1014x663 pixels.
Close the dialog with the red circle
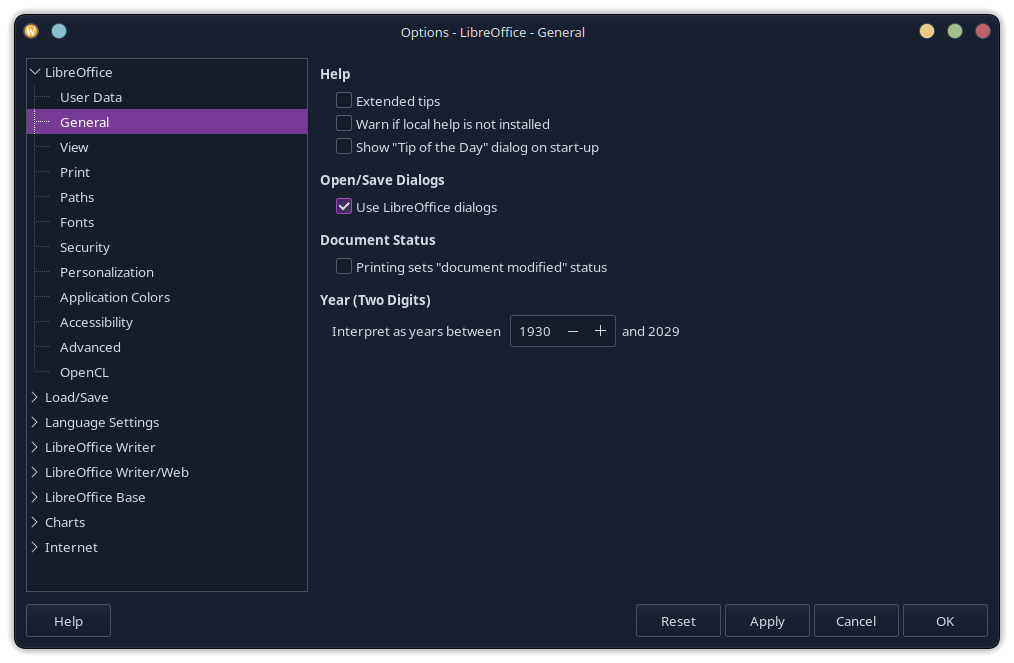[983, 31]
